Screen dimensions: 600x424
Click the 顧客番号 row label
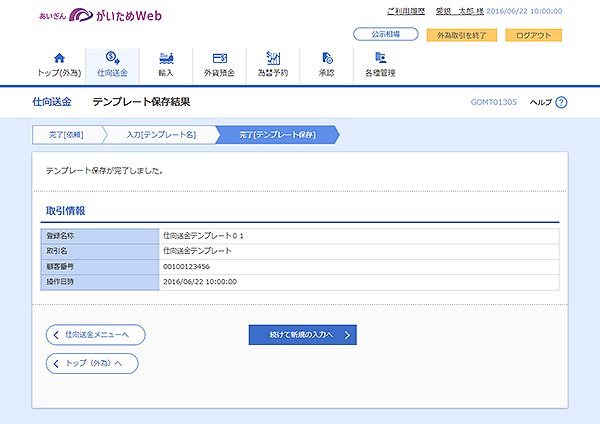[x=60, y=266]
